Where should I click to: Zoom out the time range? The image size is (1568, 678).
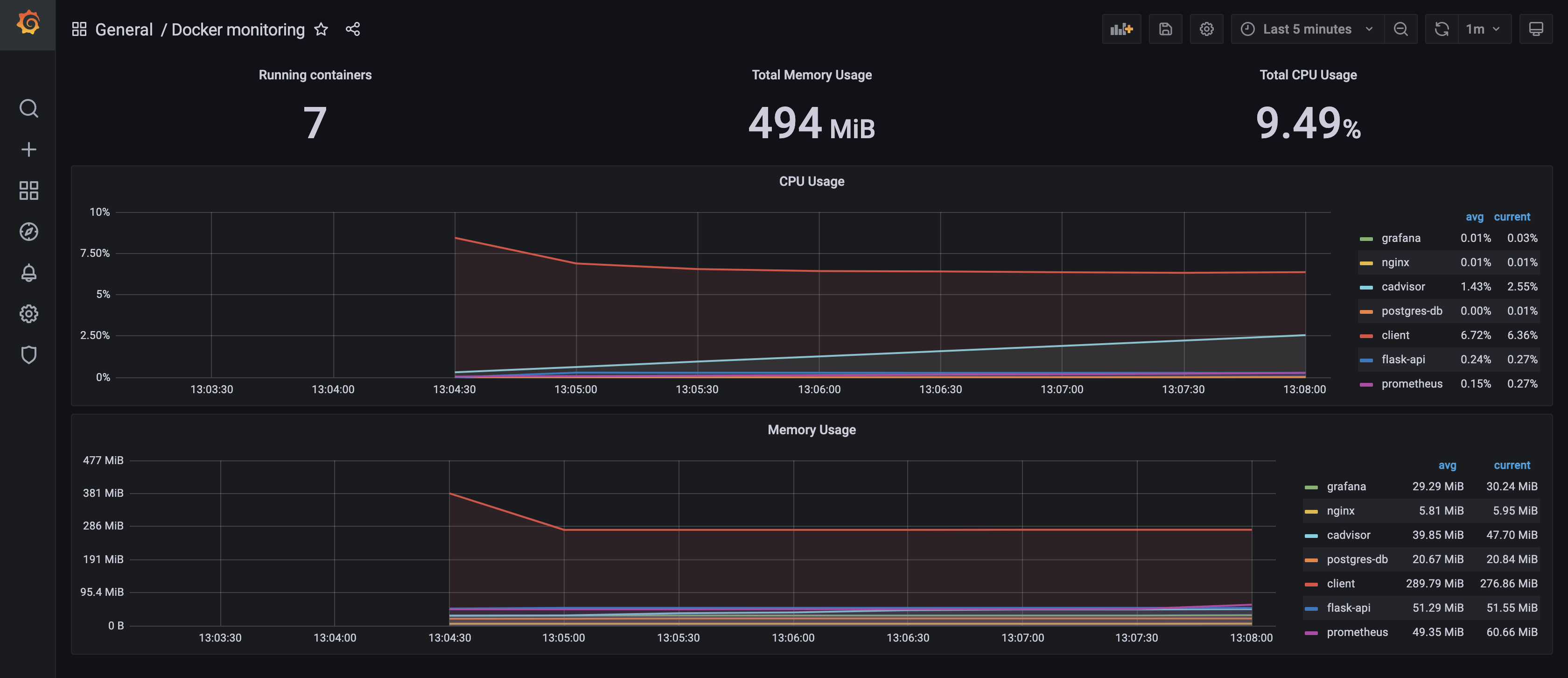coord(1400,29)
